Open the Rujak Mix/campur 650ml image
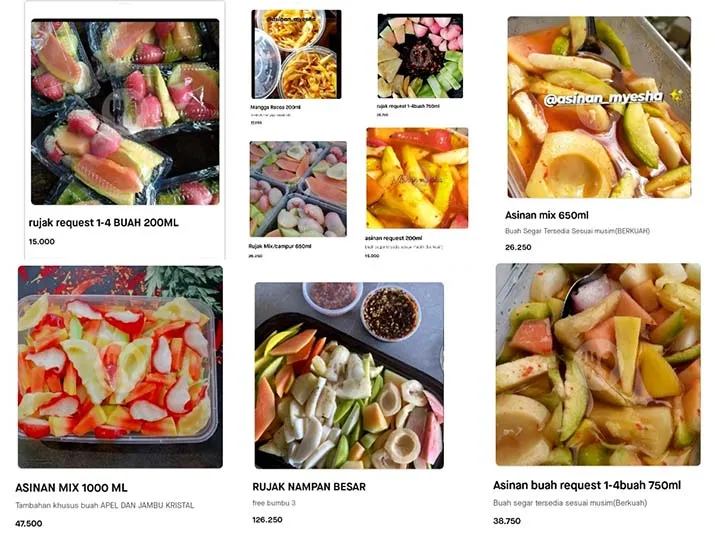Screen dimensions: 715x536 point(298,189)
